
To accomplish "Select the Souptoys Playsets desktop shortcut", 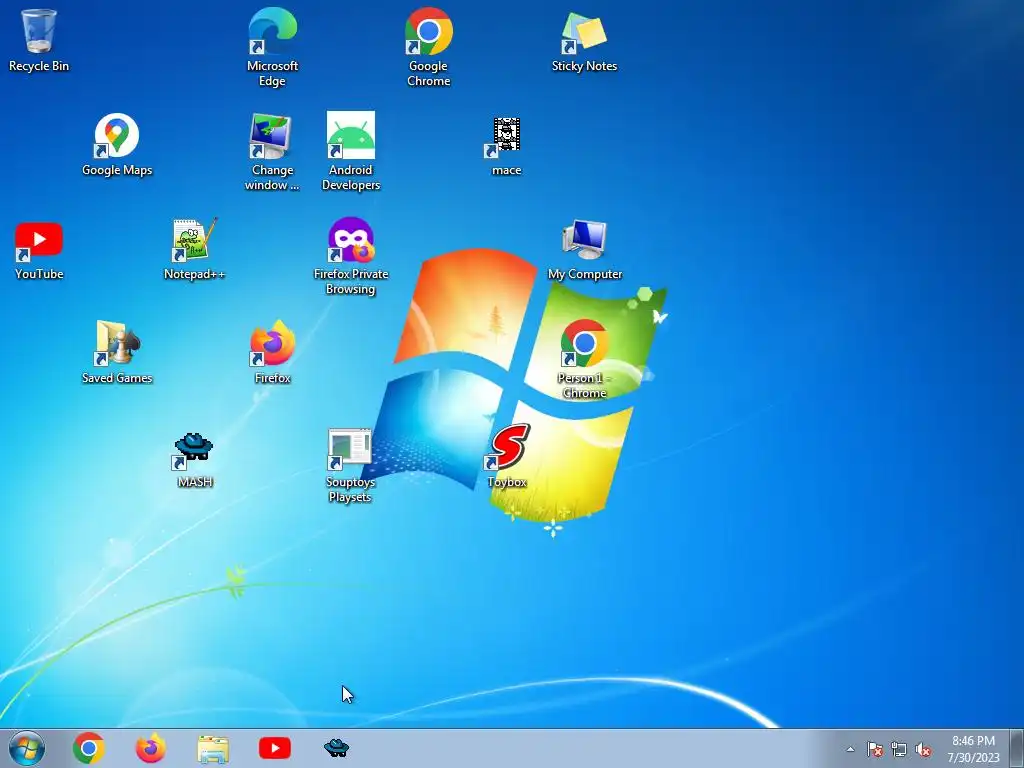I will [x=351, y=465].
